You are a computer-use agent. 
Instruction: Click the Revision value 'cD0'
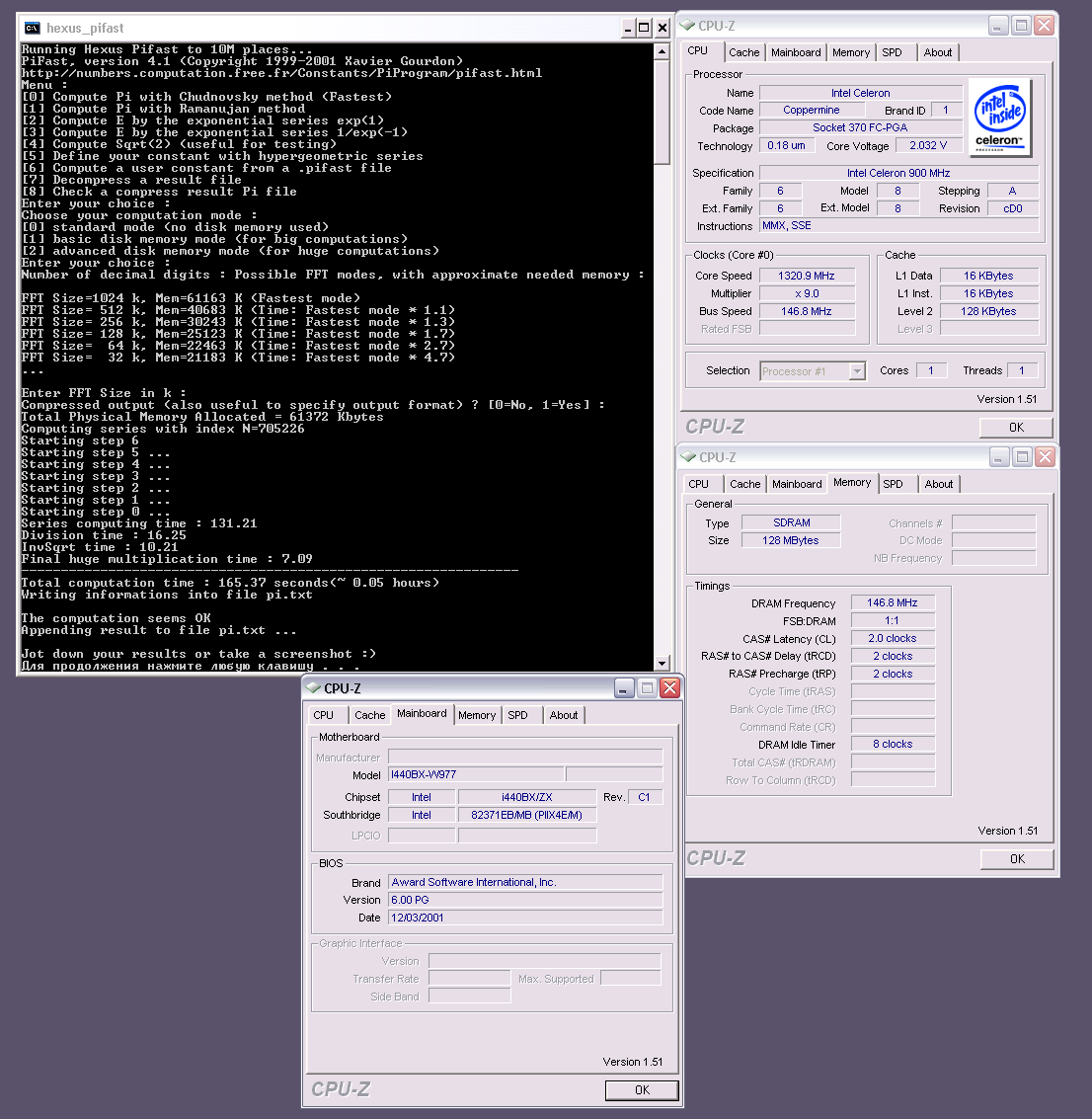point(1013,208)
